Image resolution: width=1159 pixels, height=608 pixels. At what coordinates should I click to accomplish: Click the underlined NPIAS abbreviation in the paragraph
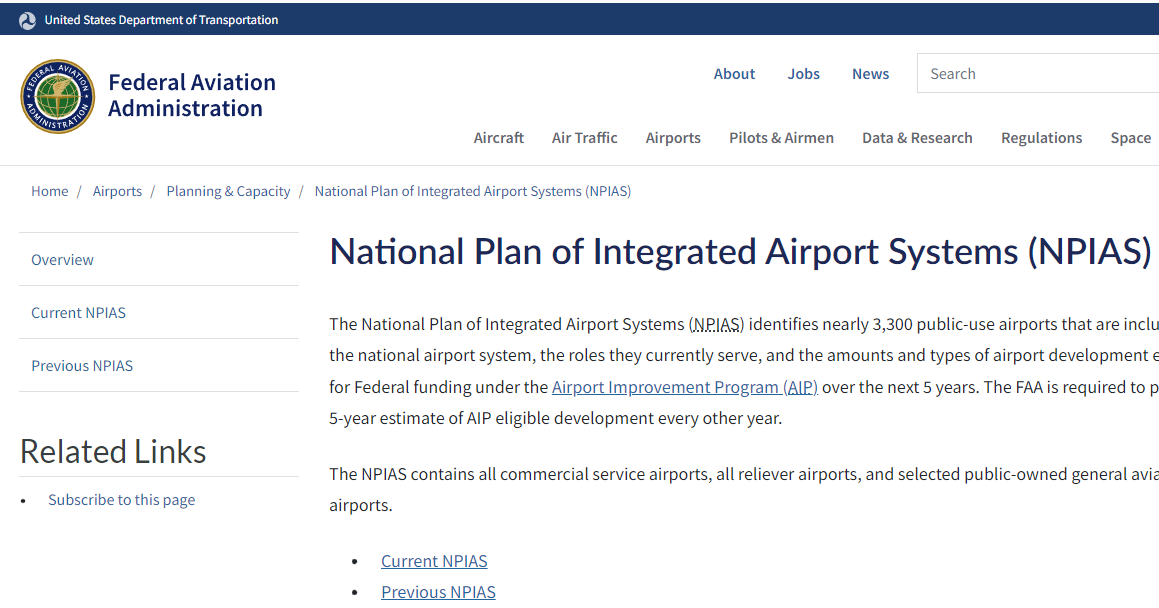coord(716,324)
